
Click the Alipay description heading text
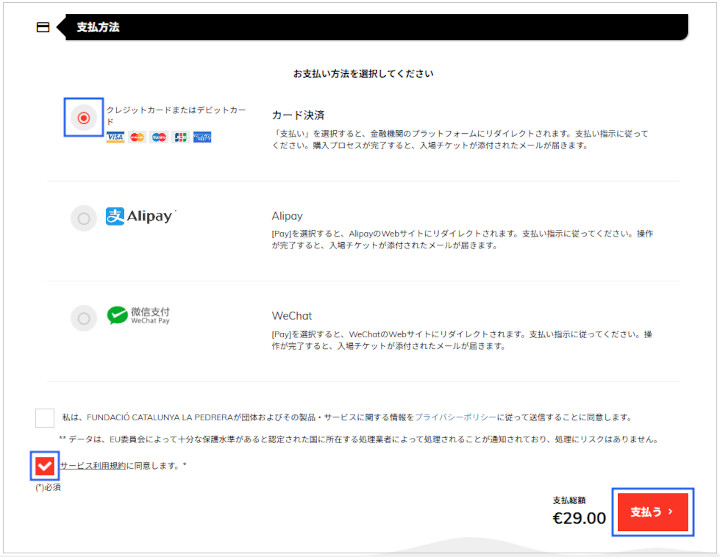(287, 215)
